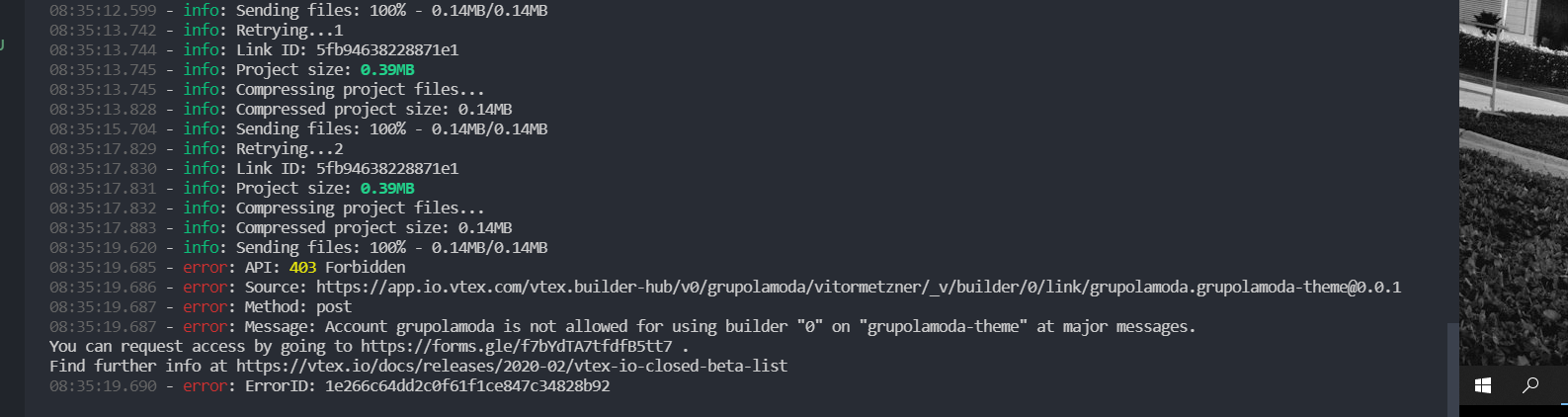Open the vtex.io closed beta list link
Image resolution: width=1568 pixels, height=417 pixels.
pos(511,367)
